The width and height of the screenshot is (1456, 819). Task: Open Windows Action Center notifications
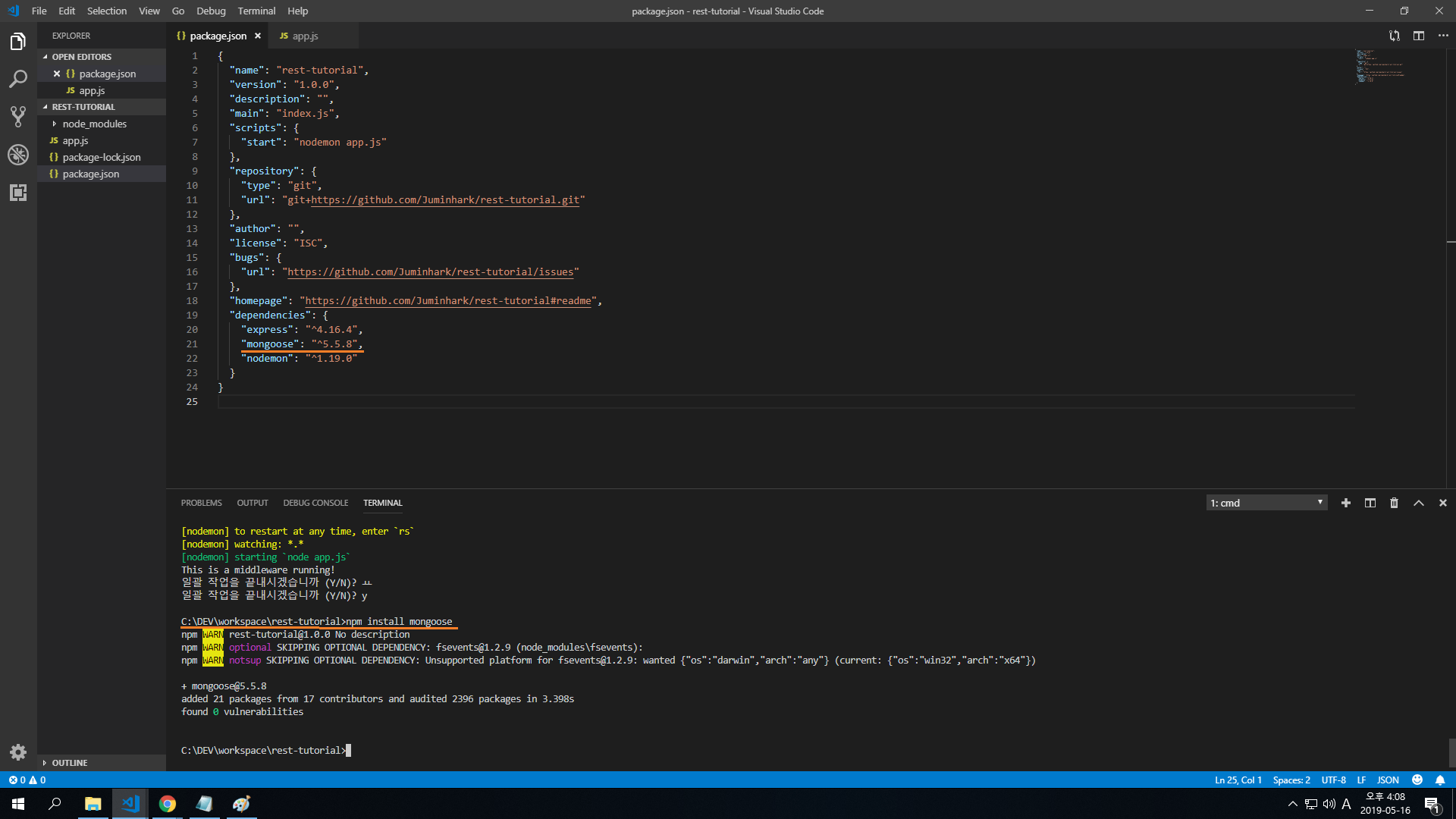[1432, 804]
